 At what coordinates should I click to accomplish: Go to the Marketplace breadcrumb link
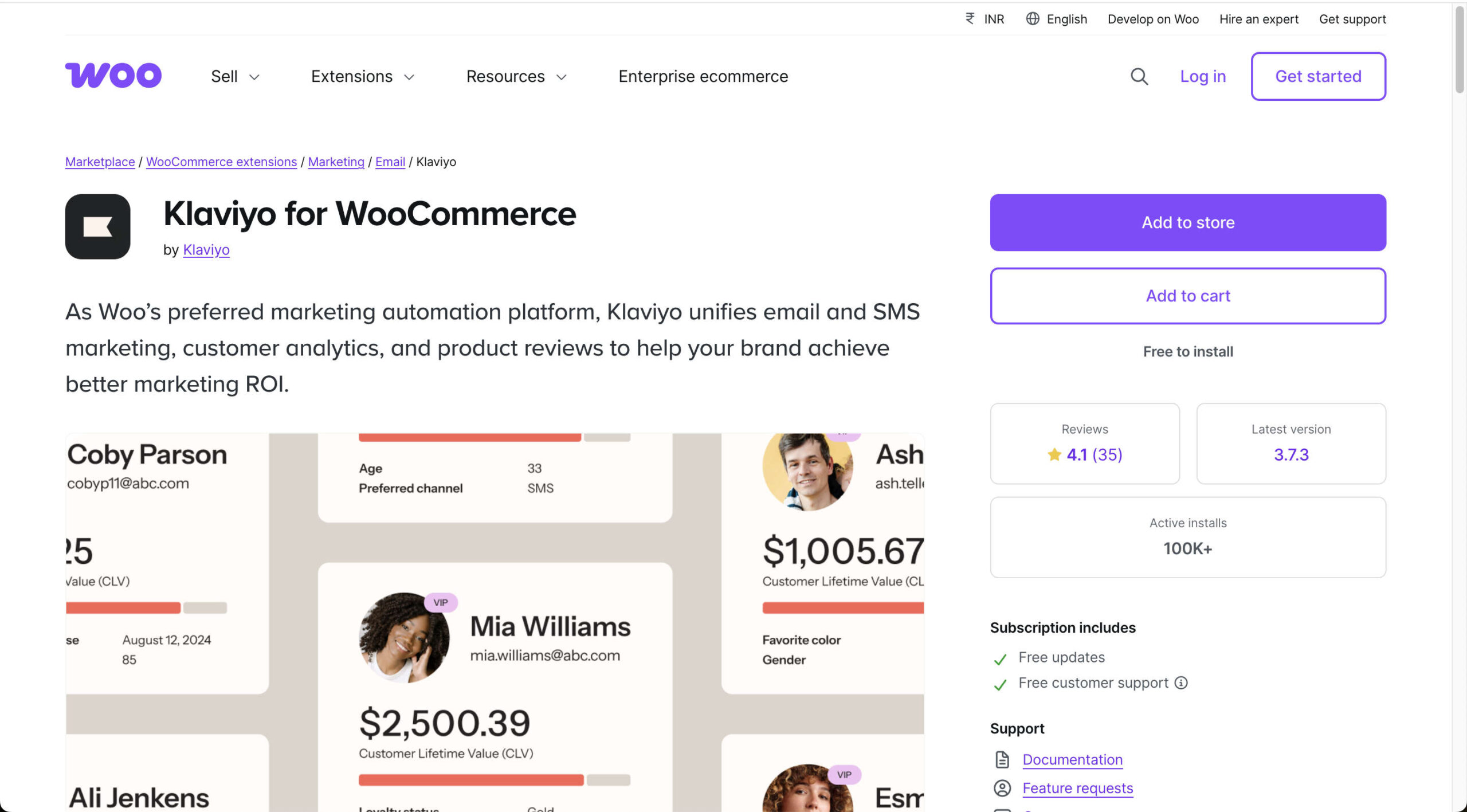100,162
